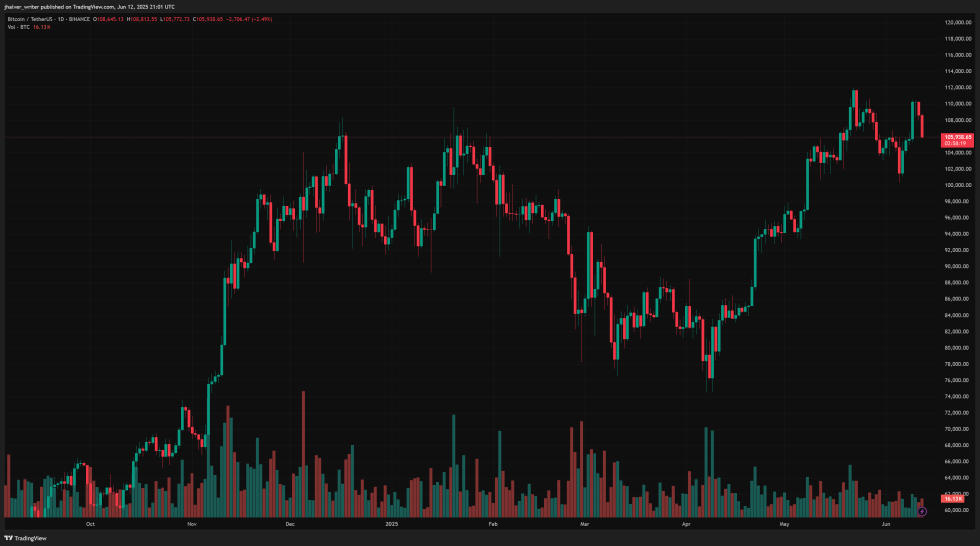Click the red current price label 105,938.65
Viewport: 980px width, 546px height.
957,137
